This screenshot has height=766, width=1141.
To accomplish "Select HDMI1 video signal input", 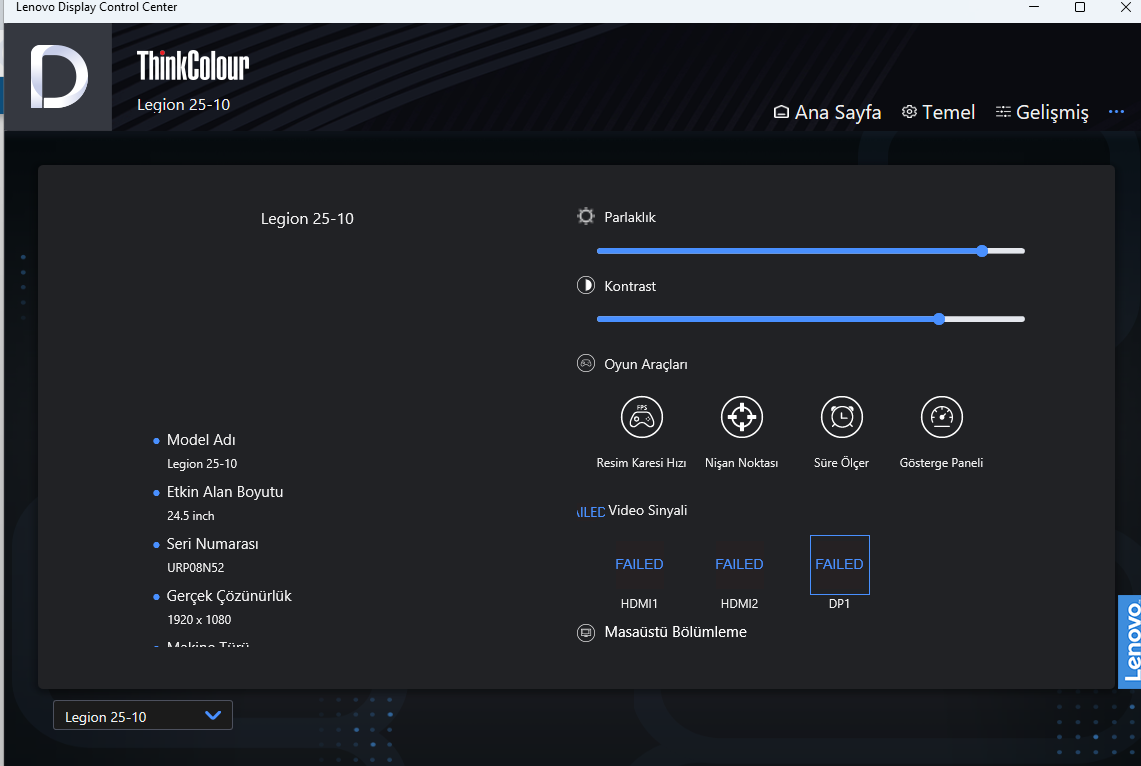I will [x=639, y=565].
